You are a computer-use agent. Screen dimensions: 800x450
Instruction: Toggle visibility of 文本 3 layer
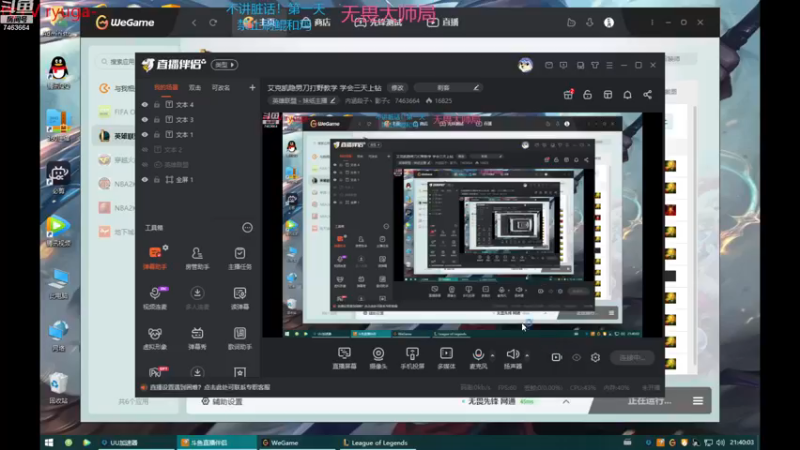(145, 119)
